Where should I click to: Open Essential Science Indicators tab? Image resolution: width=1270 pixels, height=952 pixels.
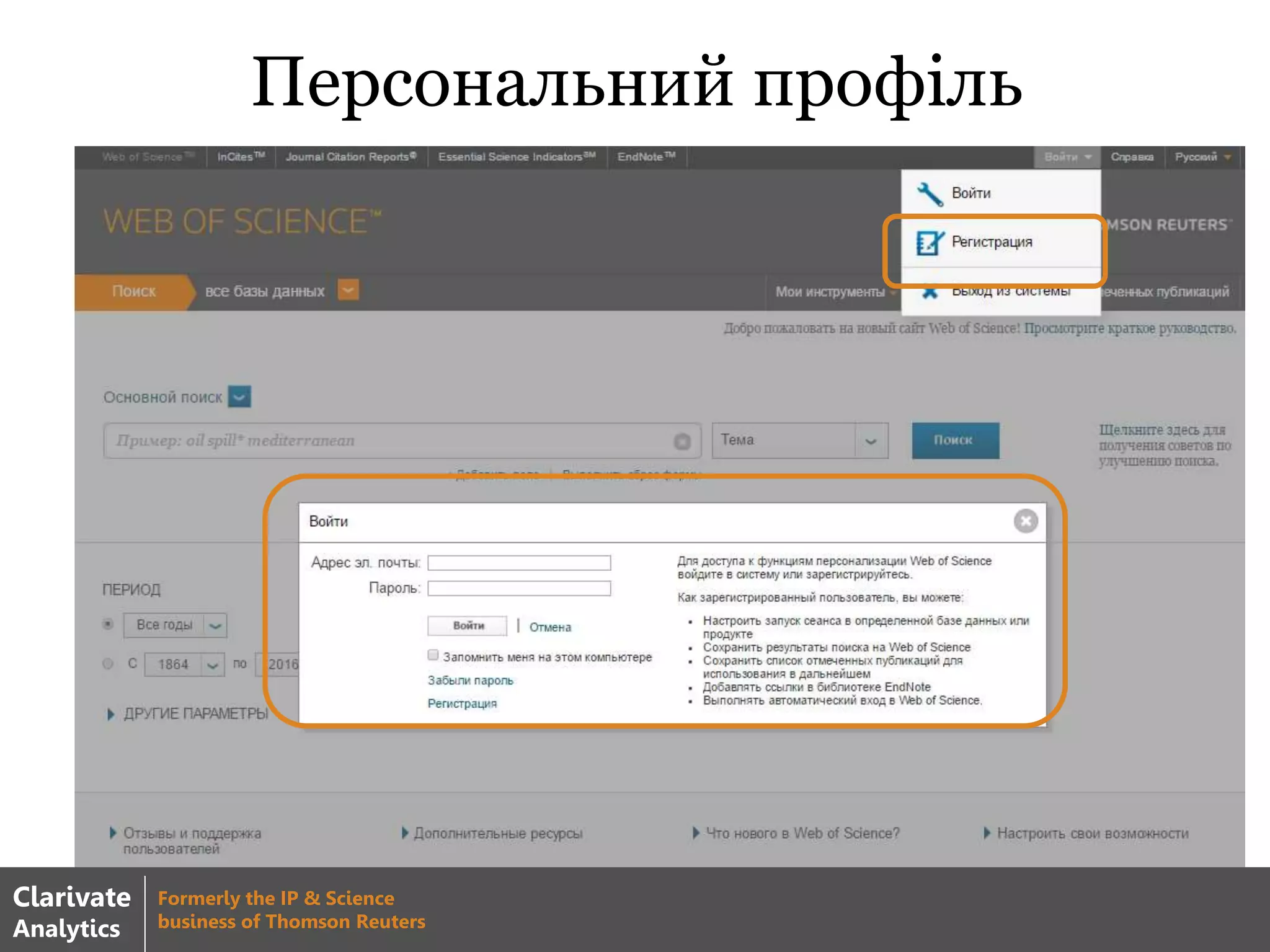pos(517,157)
